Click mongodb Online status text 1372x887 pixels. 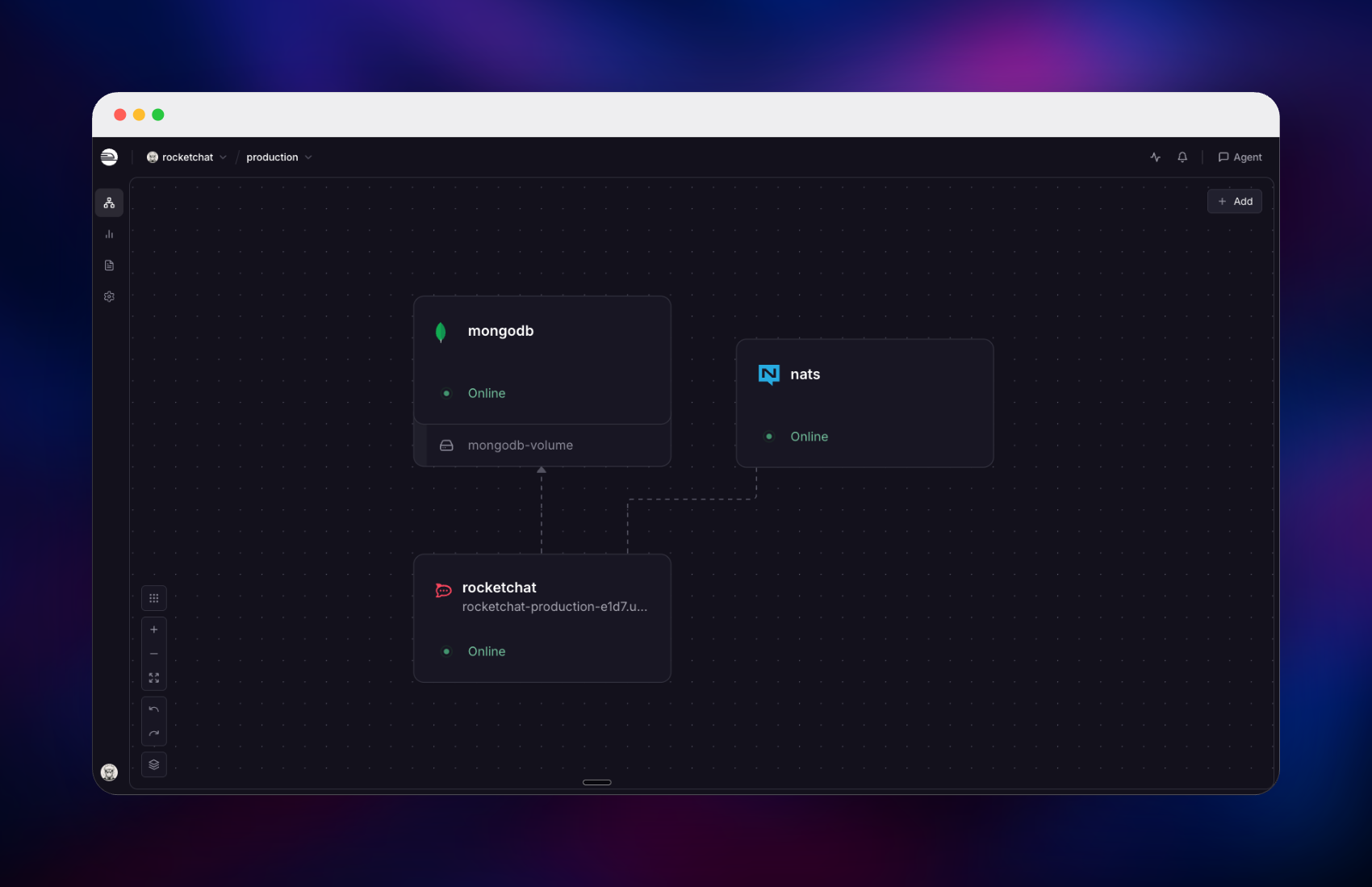[487, 393]
